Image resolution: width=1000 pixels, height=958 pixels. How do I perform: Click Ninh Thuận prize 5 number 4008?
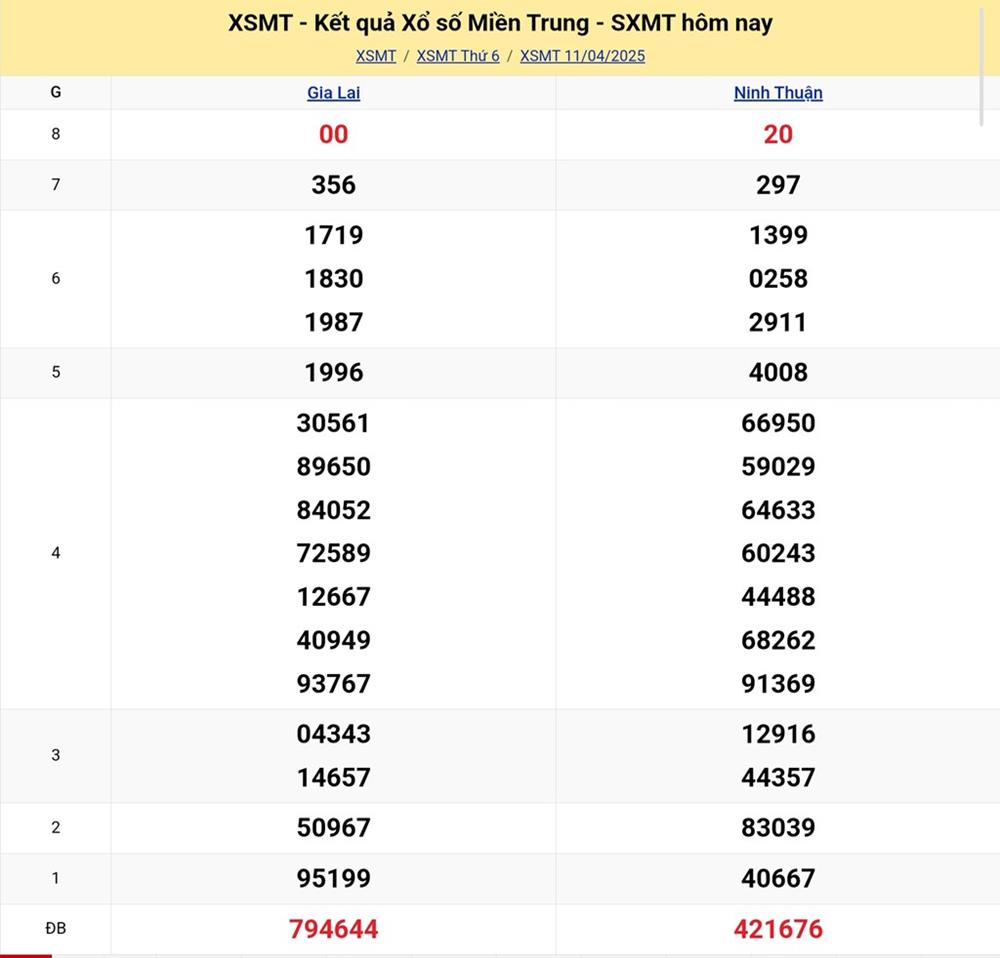click(778, 373)
